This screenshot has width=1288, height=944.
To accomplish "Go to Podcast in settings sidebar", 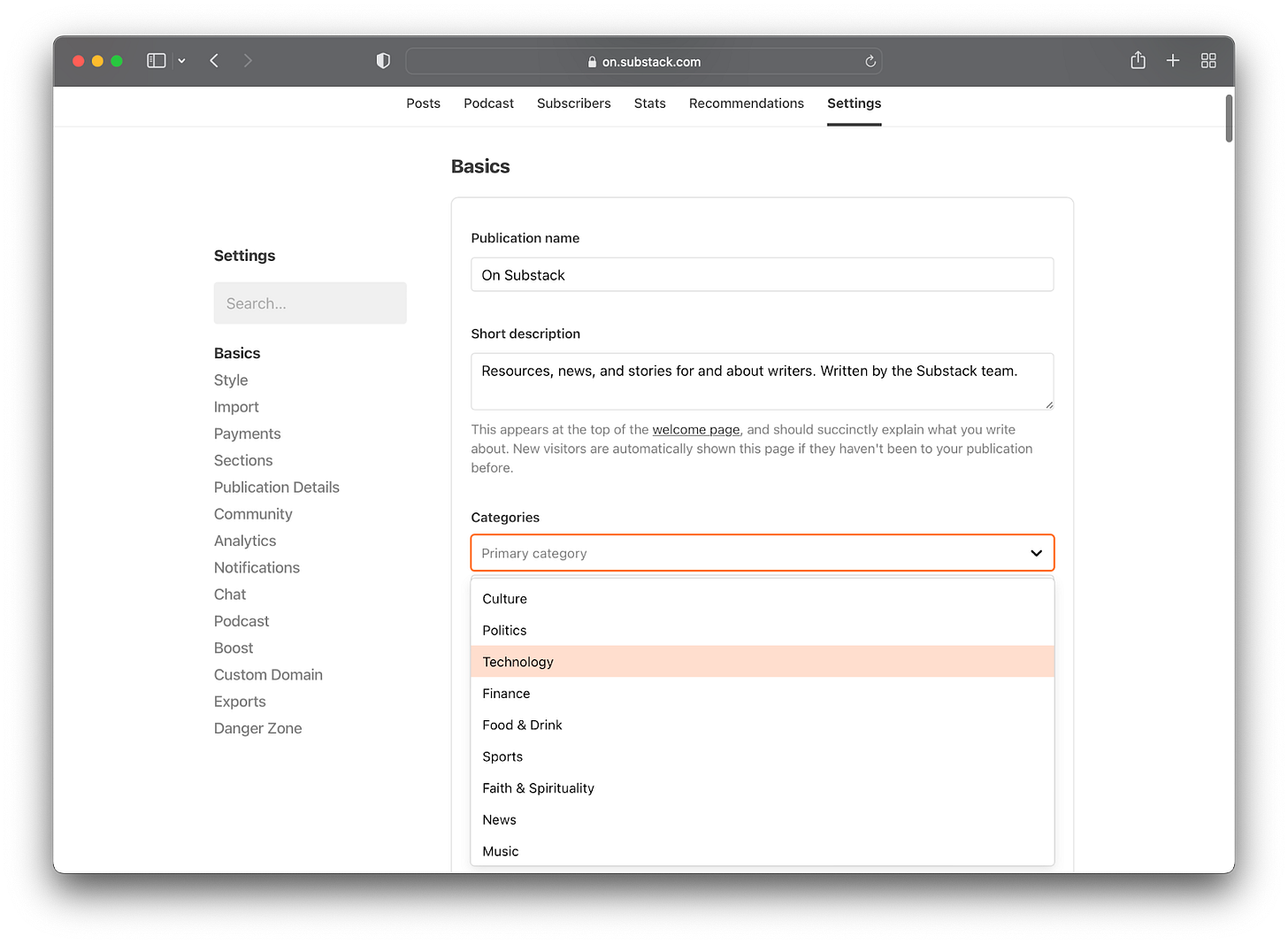I will pos(241,621).
